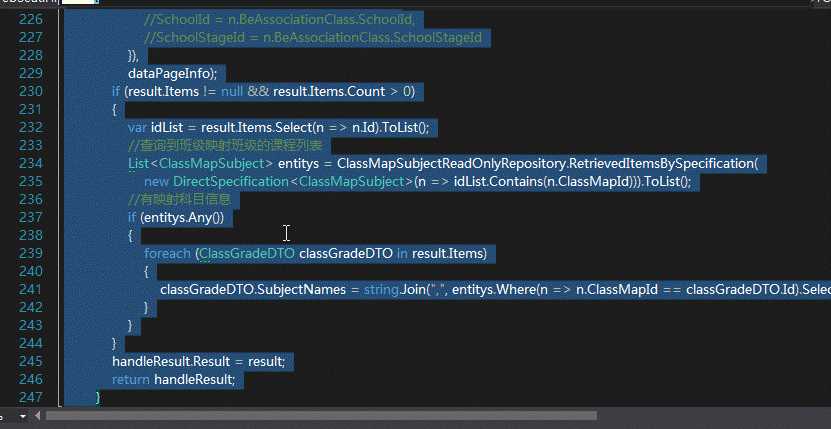
Task: Click 'handleResult.Result = result;' statement
Action: click(x=199, y=362)
